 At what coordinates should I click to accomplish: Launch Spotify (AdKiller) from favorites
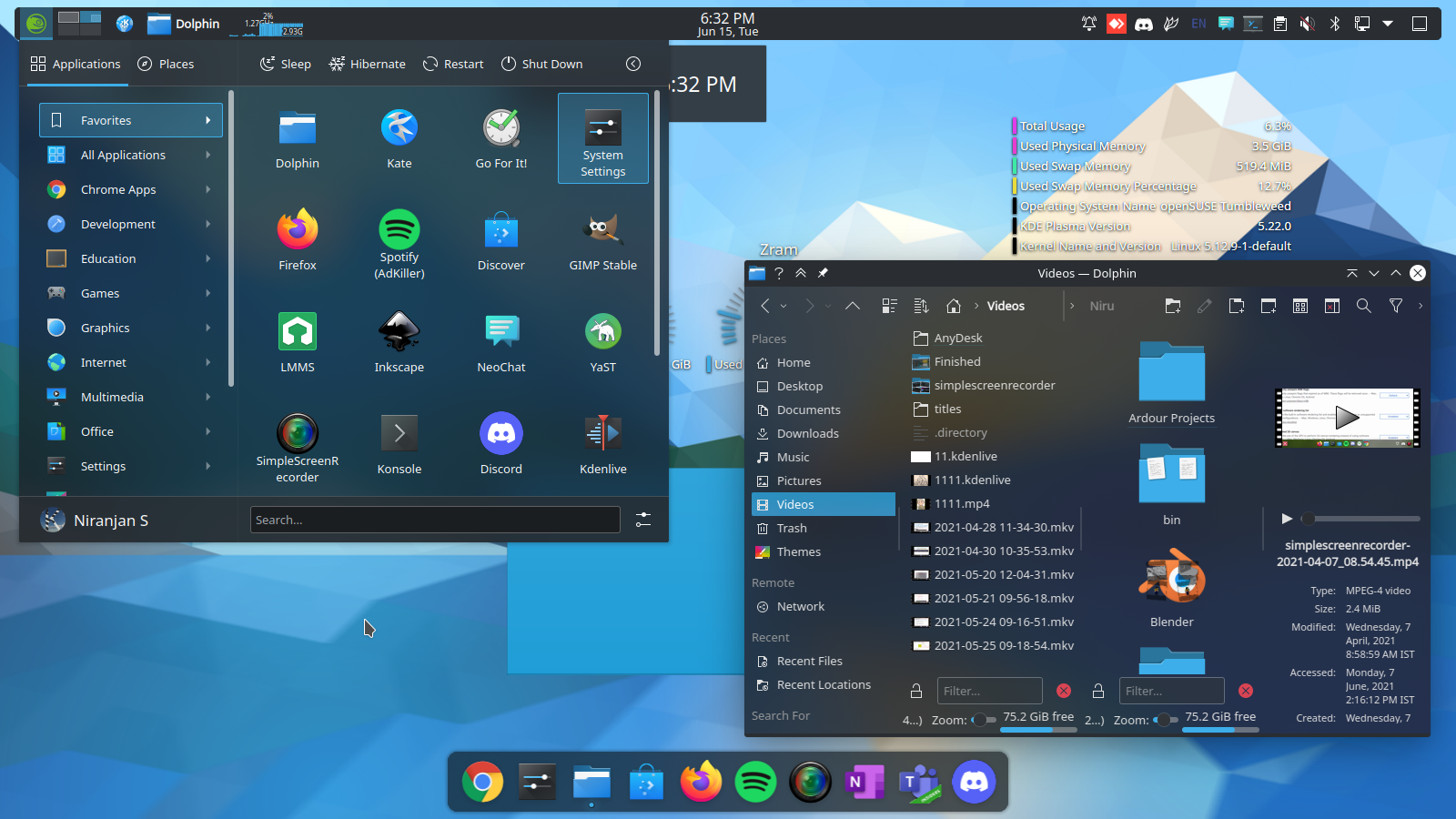click(x=399, y=242)
